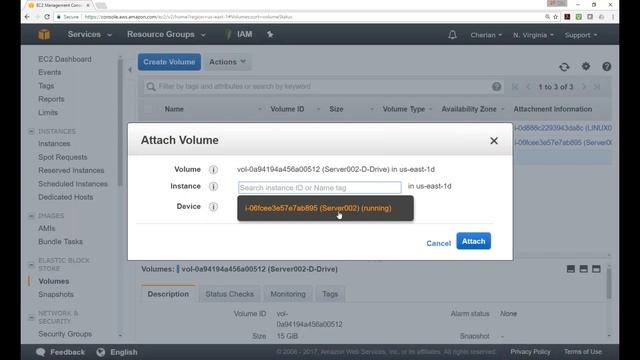
Task: Close the Attach Volume dialog
Action: pyautogui.click(x=494, y=141)
